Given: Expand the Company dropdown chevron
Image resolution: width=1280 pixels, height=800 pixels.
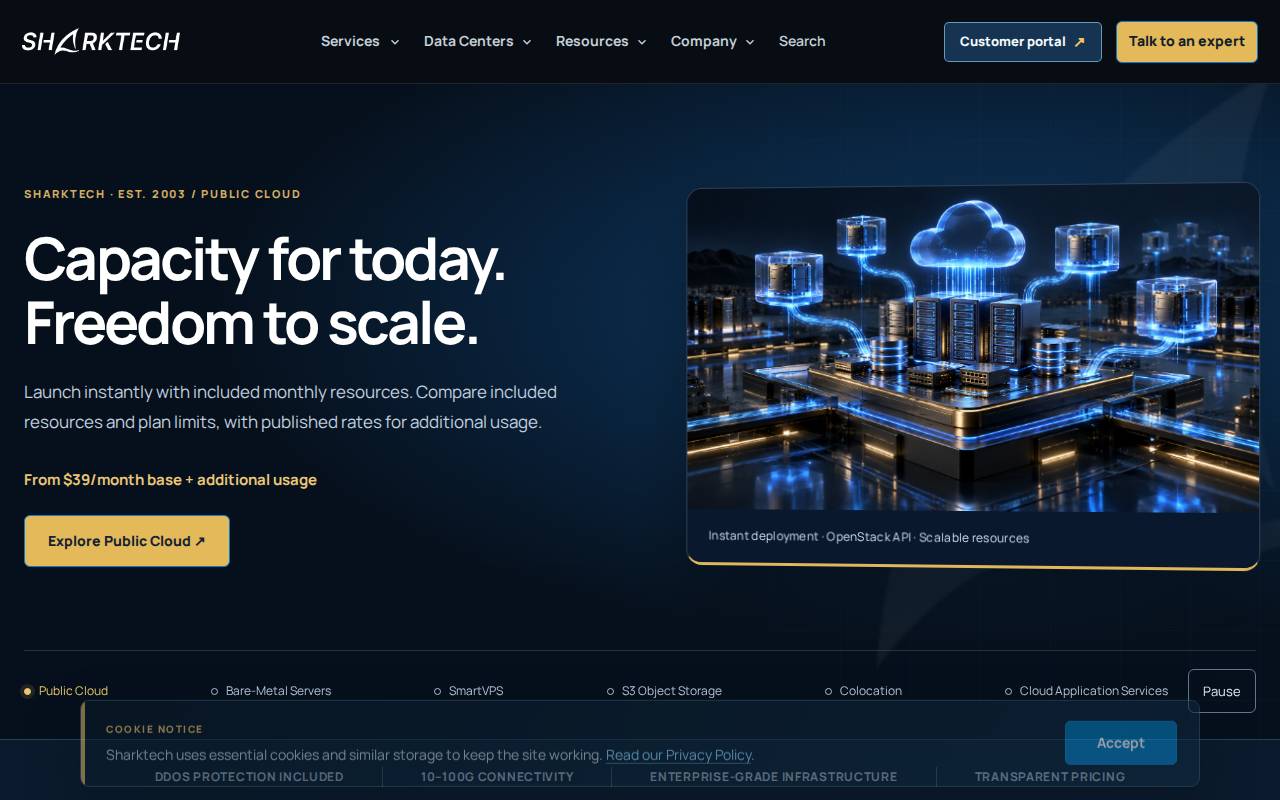Looking at the screenshot, I should [750, 42].
